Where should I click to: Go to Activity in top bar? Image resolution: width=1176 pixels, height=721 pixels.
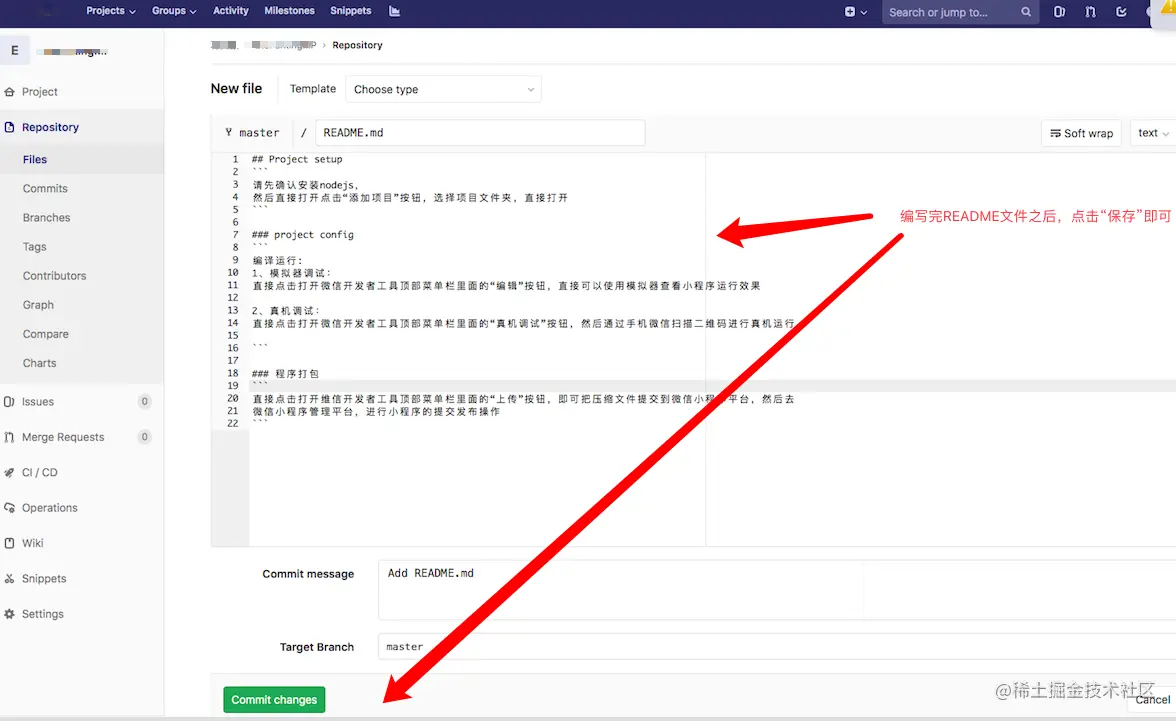[x=230, y=11]
